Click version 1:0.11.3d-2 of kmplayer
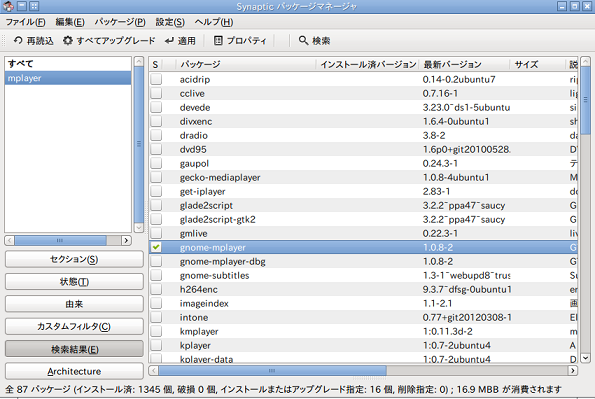595x399 pixels. [447, 331]
